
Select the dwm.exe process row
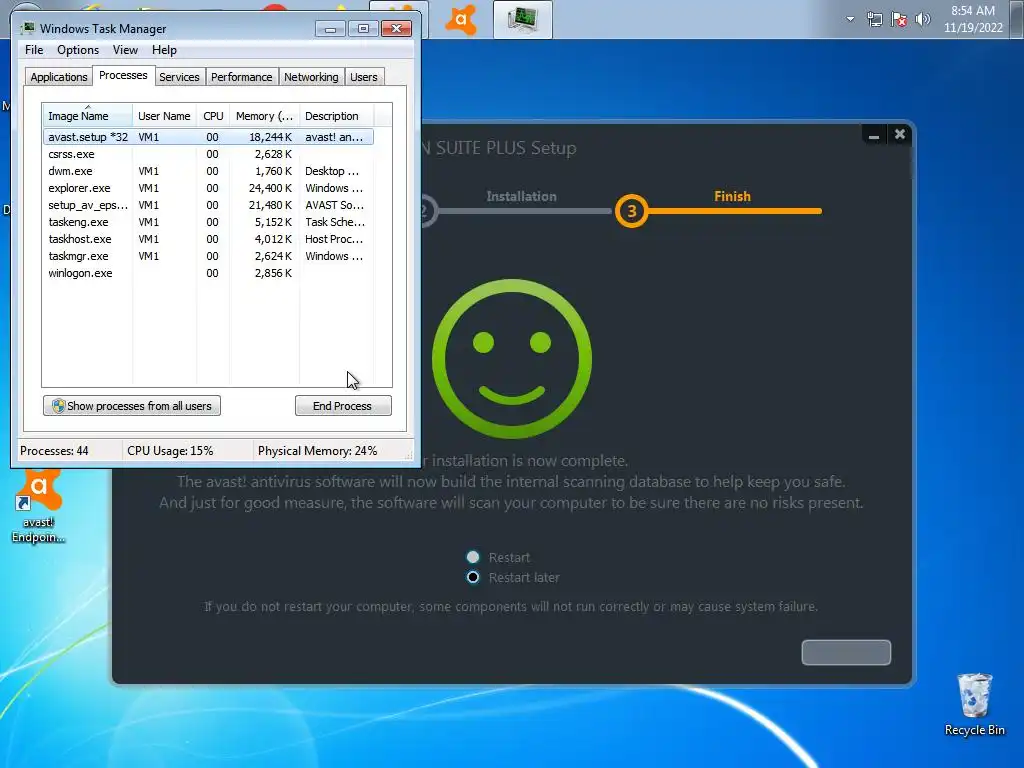click(x=208, y=171)
